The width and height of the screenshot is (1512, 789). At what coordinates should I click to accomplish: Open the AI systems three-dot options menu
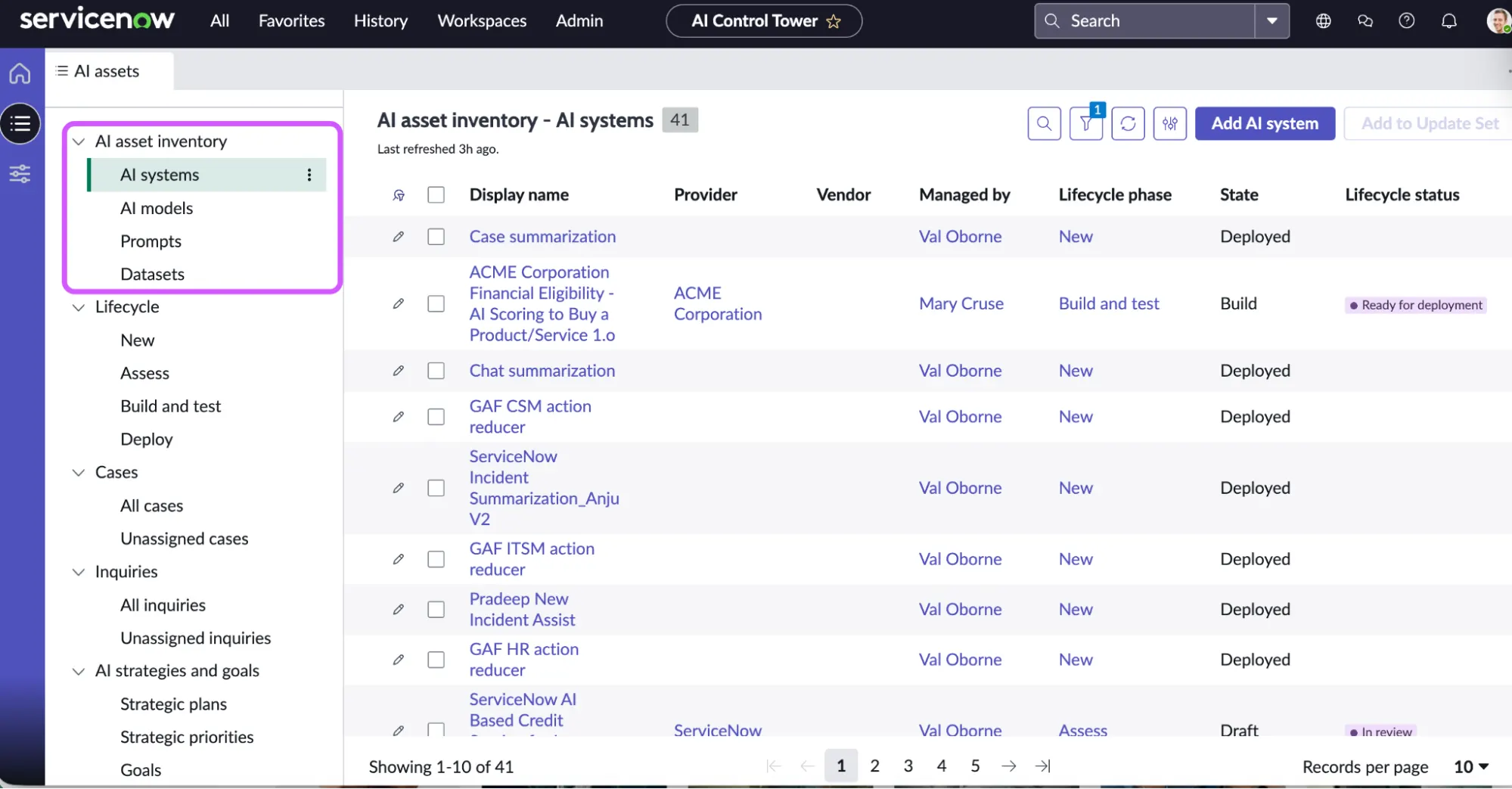(x=309, y=175)
